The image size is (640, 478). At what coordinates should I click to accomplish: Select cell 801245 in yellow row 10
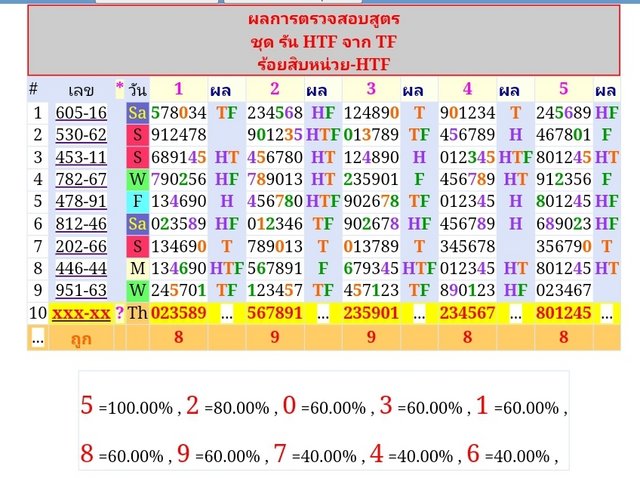[x=564, y=313]
